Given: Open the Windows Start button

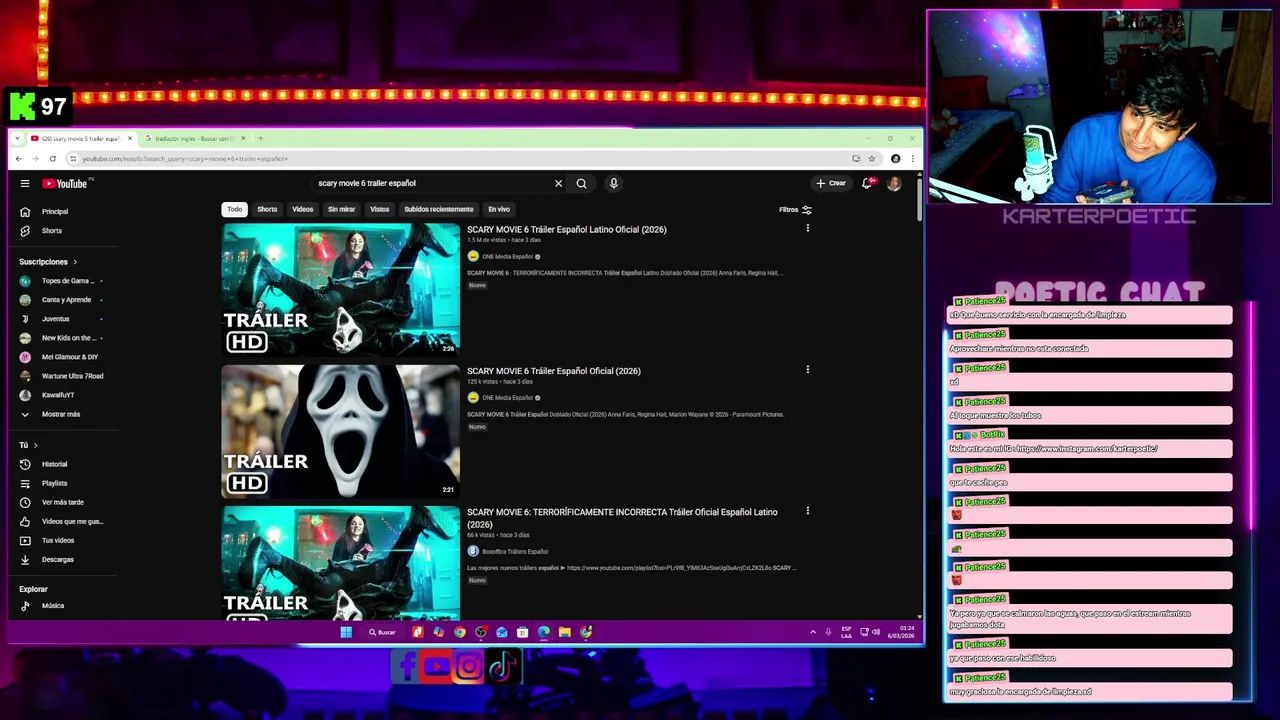Looking at the screenshot, I should point(346,632).
